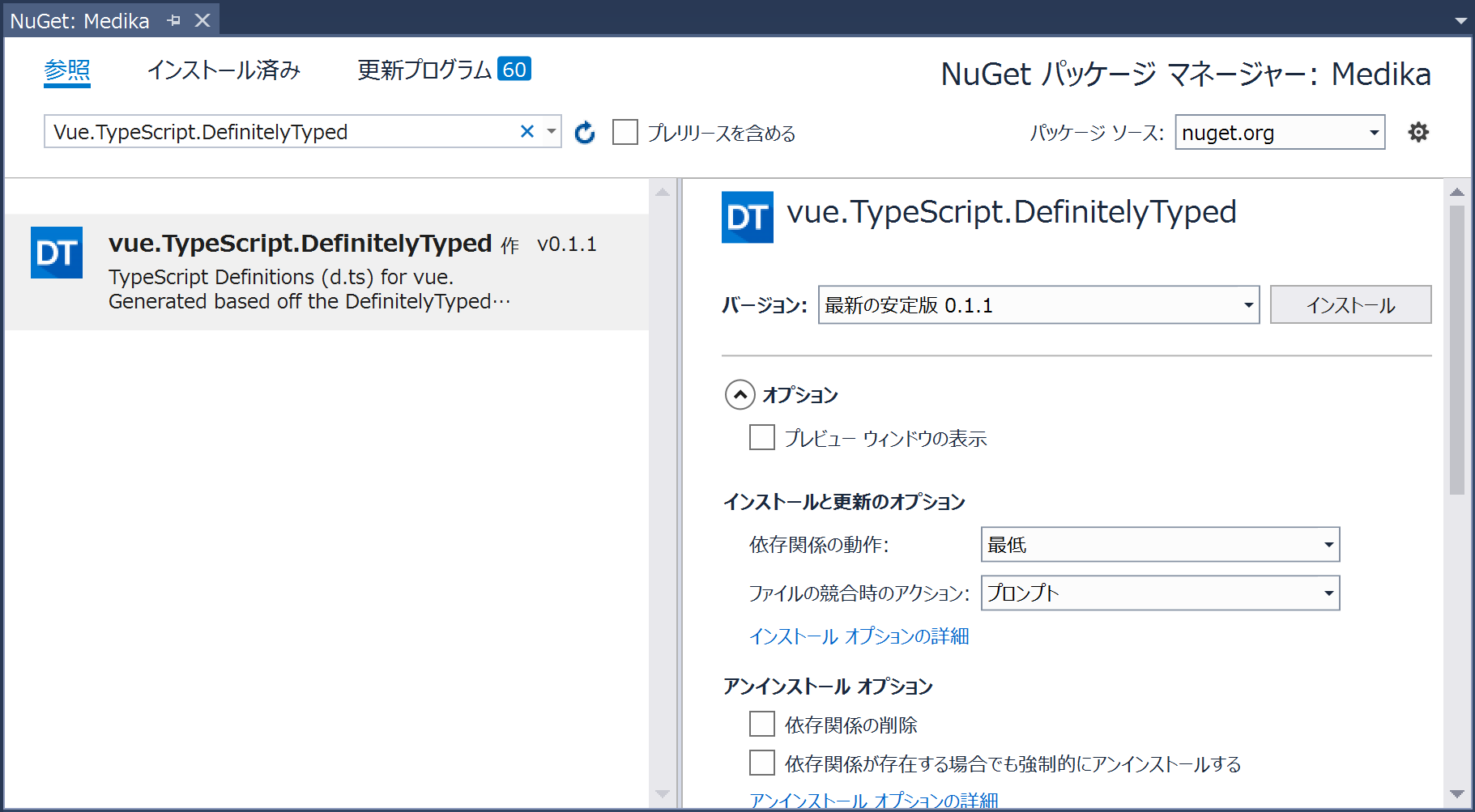Close the NuGet: Medika tab
Image resolution: width=1475 pixels, height=812 pixels.
coord(202,20)
